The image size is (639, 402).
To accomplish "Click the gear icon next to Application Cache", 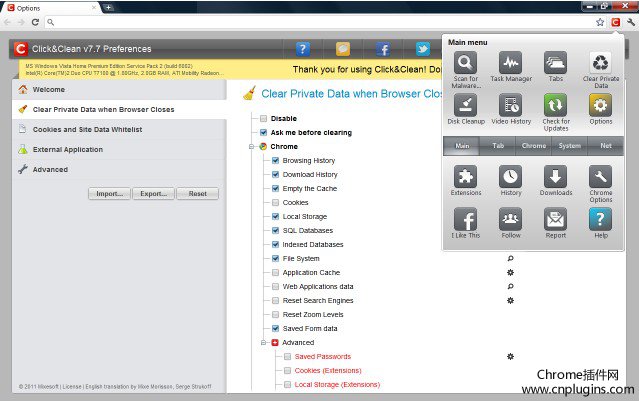I will pyautogui.click(x=510, y=272).
